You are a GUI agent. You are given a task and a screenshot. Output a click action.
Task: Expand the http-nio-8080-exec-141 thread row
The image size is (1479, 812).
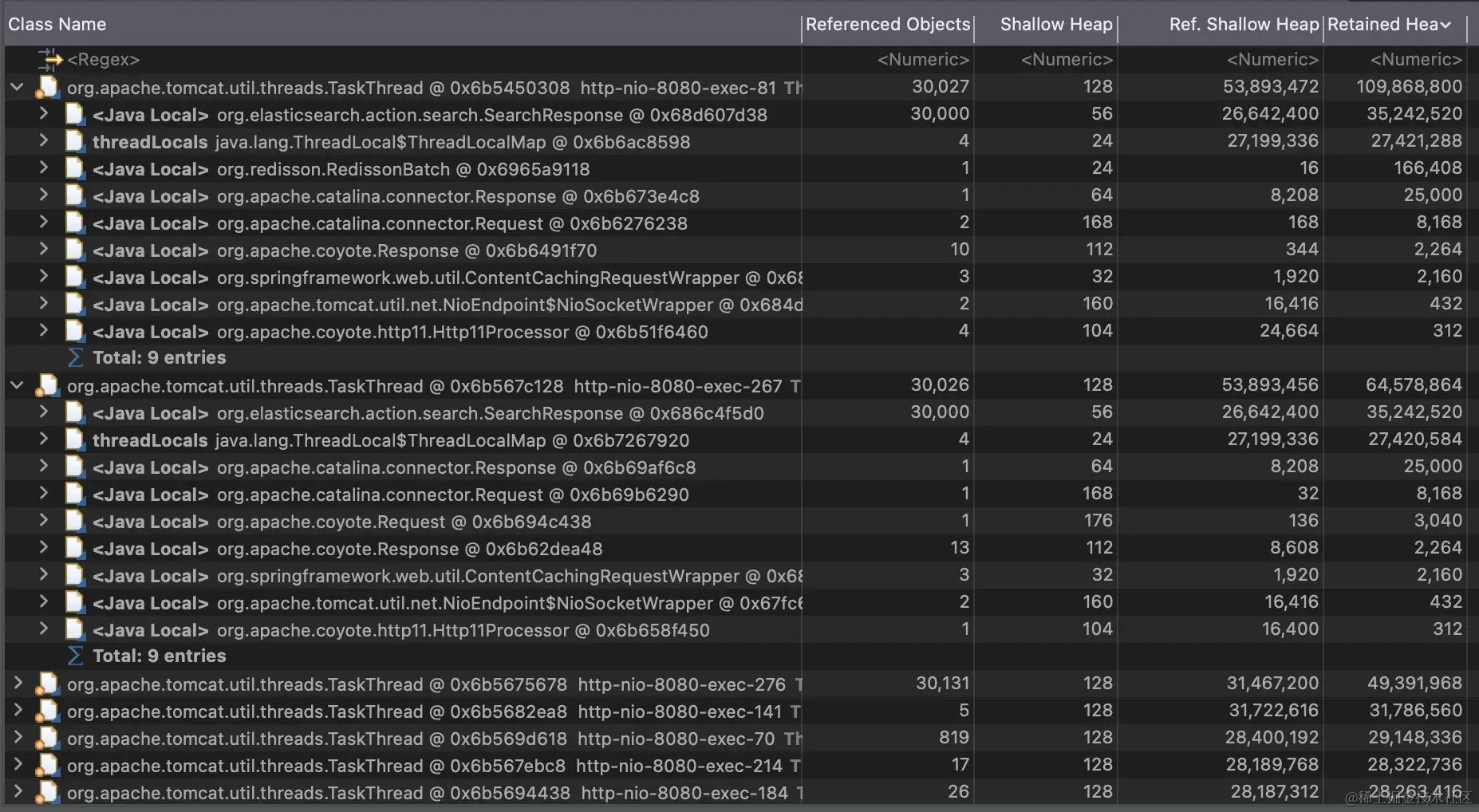[18, 711]
